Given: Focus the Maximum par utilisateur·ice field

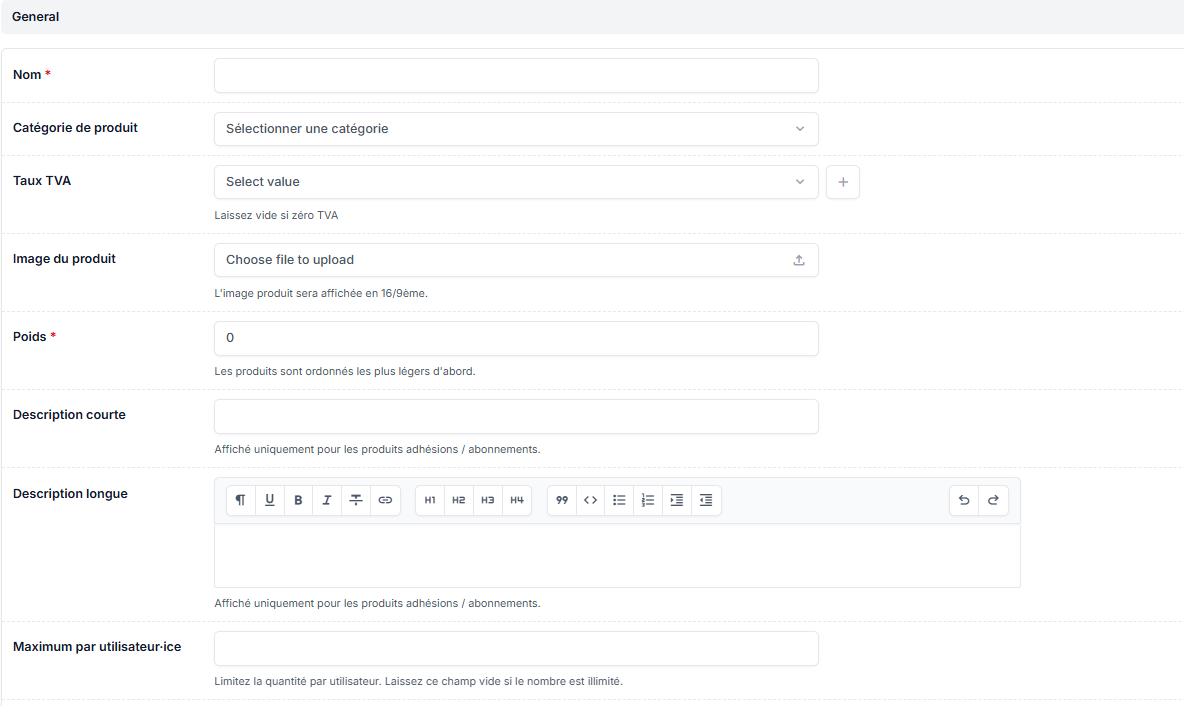Looking at the screenshot, I should (x=516, y=648).
